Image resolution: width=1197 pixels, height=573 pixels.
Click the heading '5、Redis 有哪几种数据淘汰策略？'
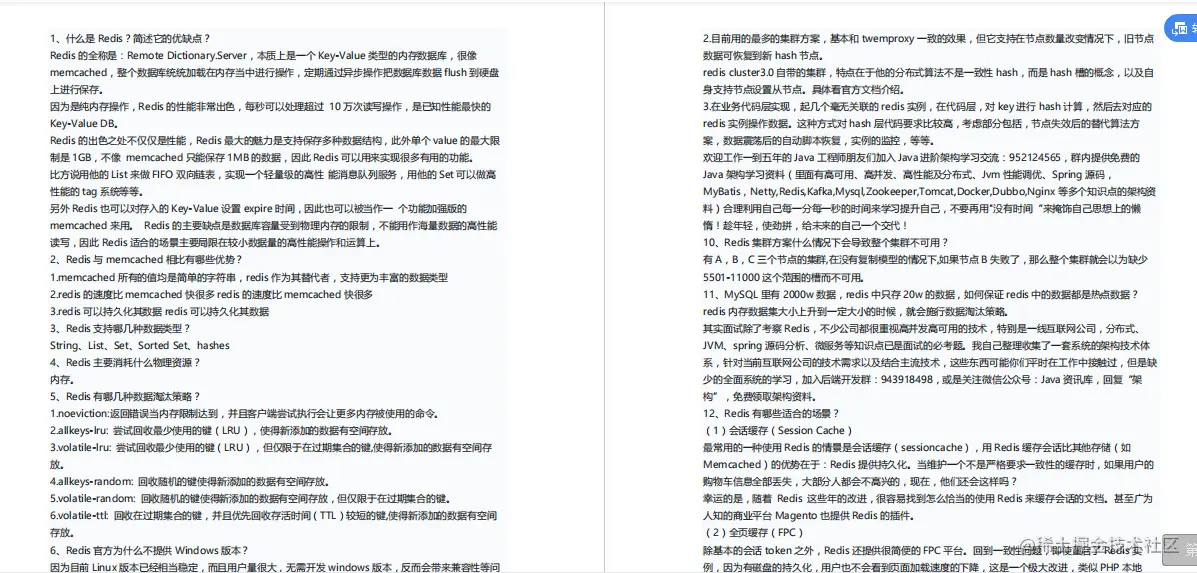coord(125,397)
